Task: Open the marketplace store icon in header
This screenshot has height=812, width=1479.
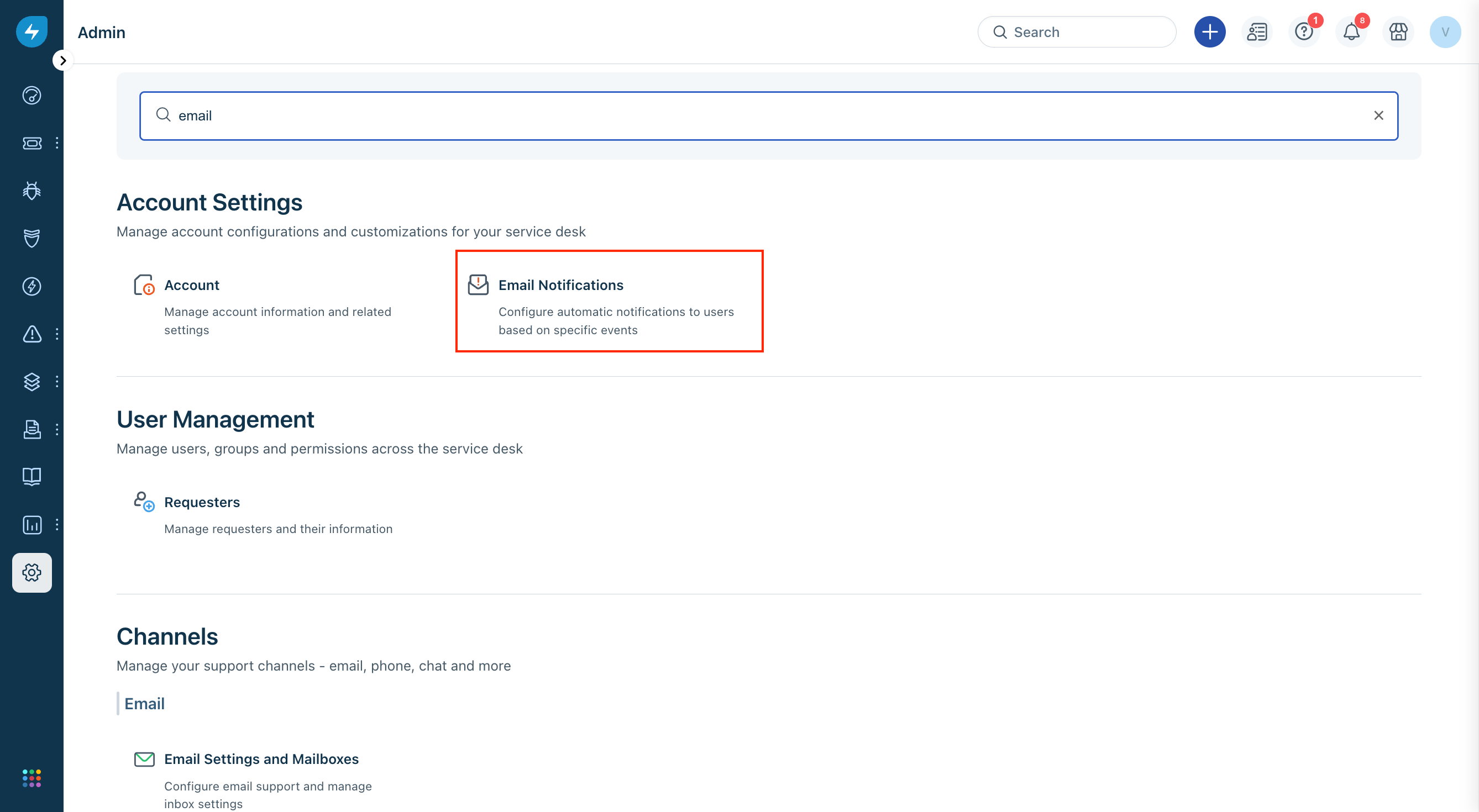Action: (x=1398, y=32)
